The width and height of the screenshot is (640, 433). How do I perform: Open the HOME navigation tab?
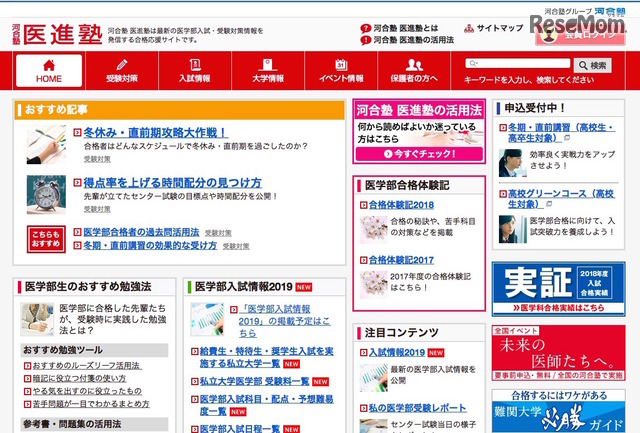point(49,71)
